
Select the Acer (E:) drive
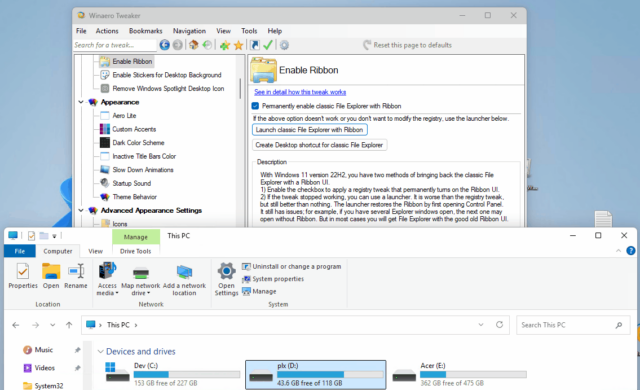(459, 374)
